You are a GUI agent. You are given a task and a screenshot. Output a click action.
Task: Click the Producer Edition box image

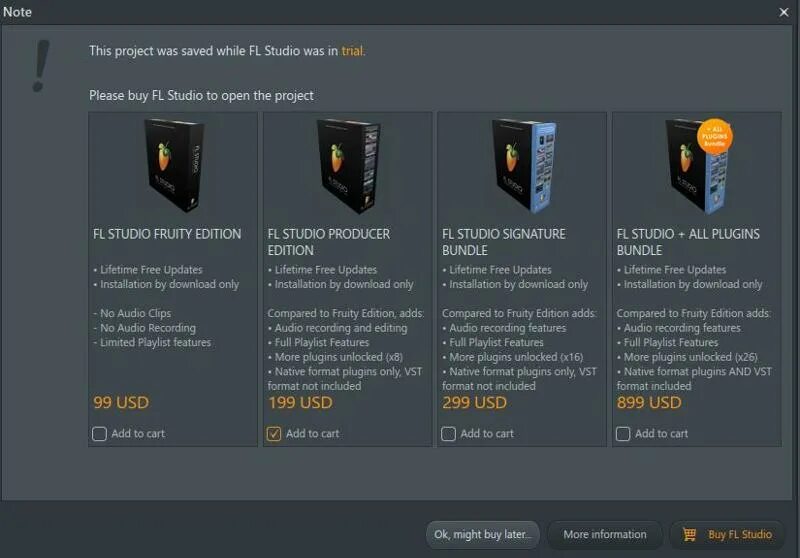[348, 165]
